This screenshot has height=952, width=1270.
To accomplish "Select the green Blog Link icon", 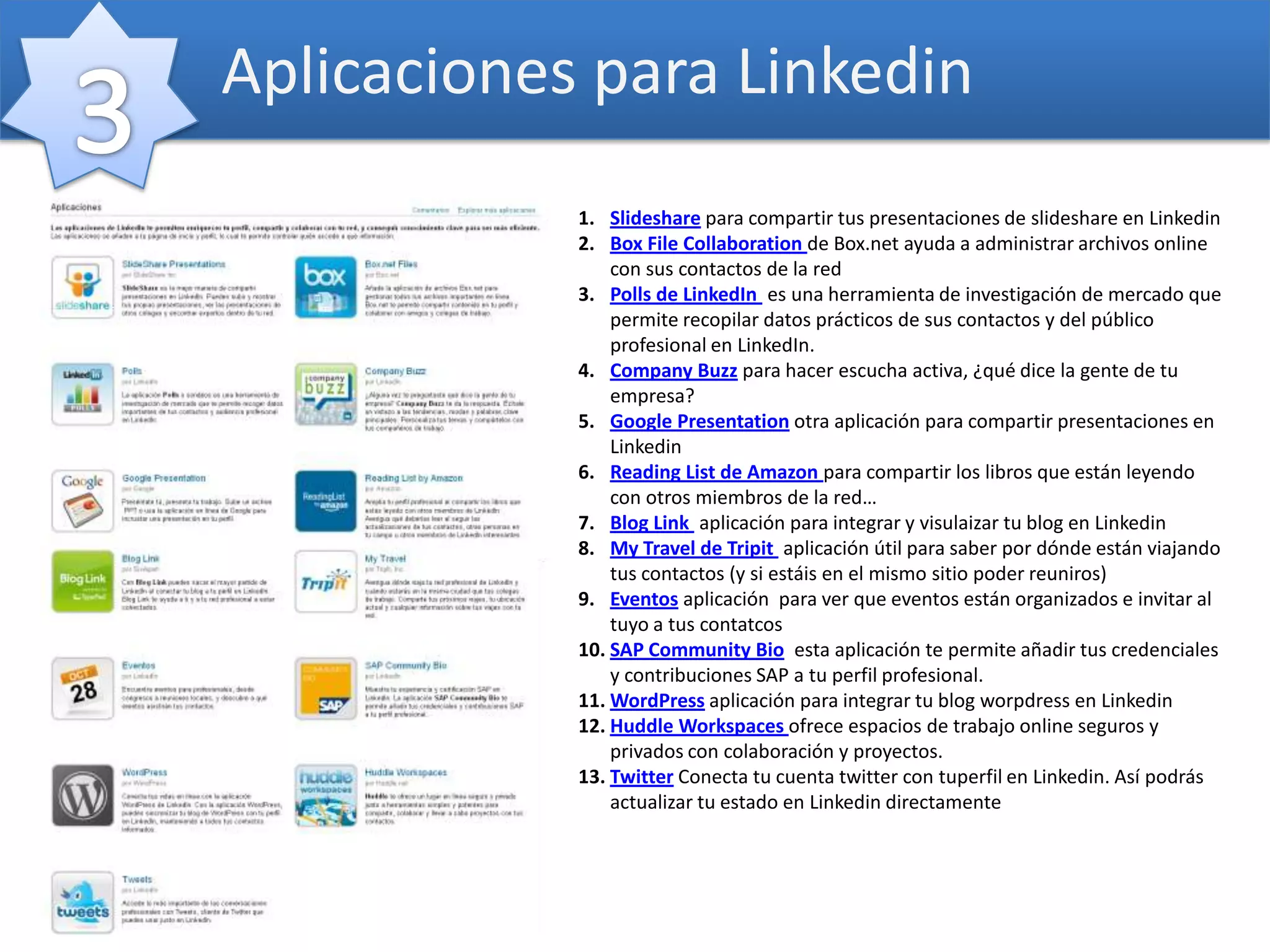I will [x=82, y=581].
